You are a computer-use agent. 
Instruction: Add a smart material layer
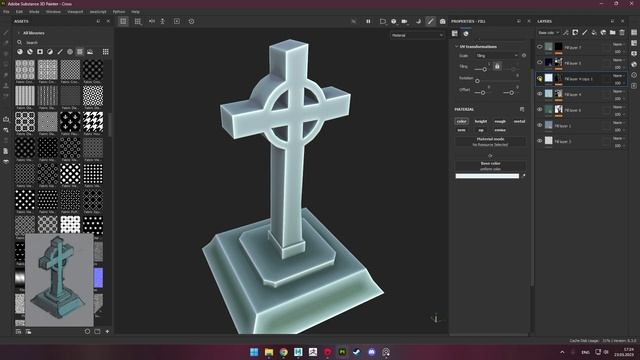603,33
